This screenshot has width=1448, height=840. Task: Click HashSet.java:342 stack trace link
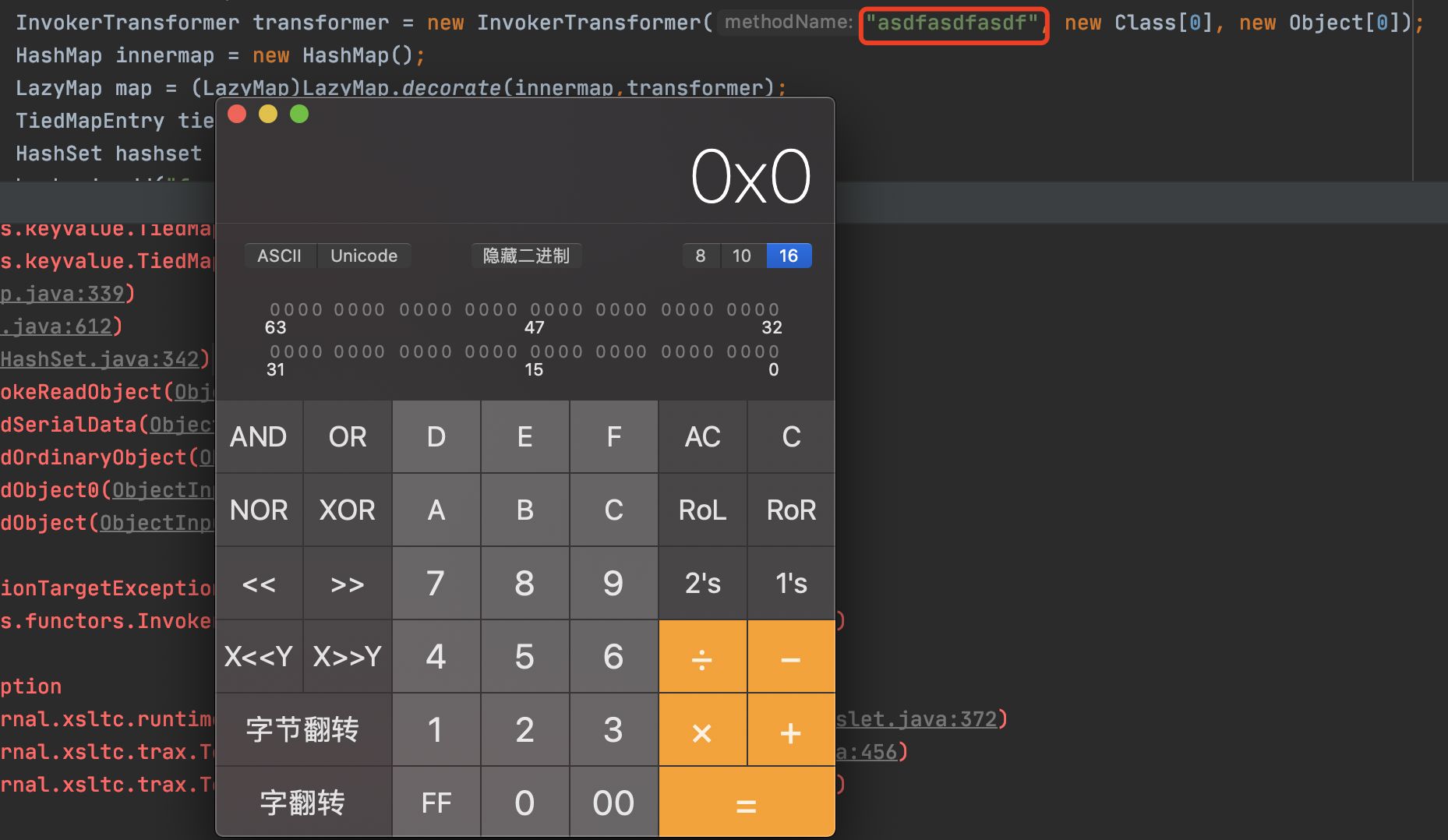click(x=100, y=359)
